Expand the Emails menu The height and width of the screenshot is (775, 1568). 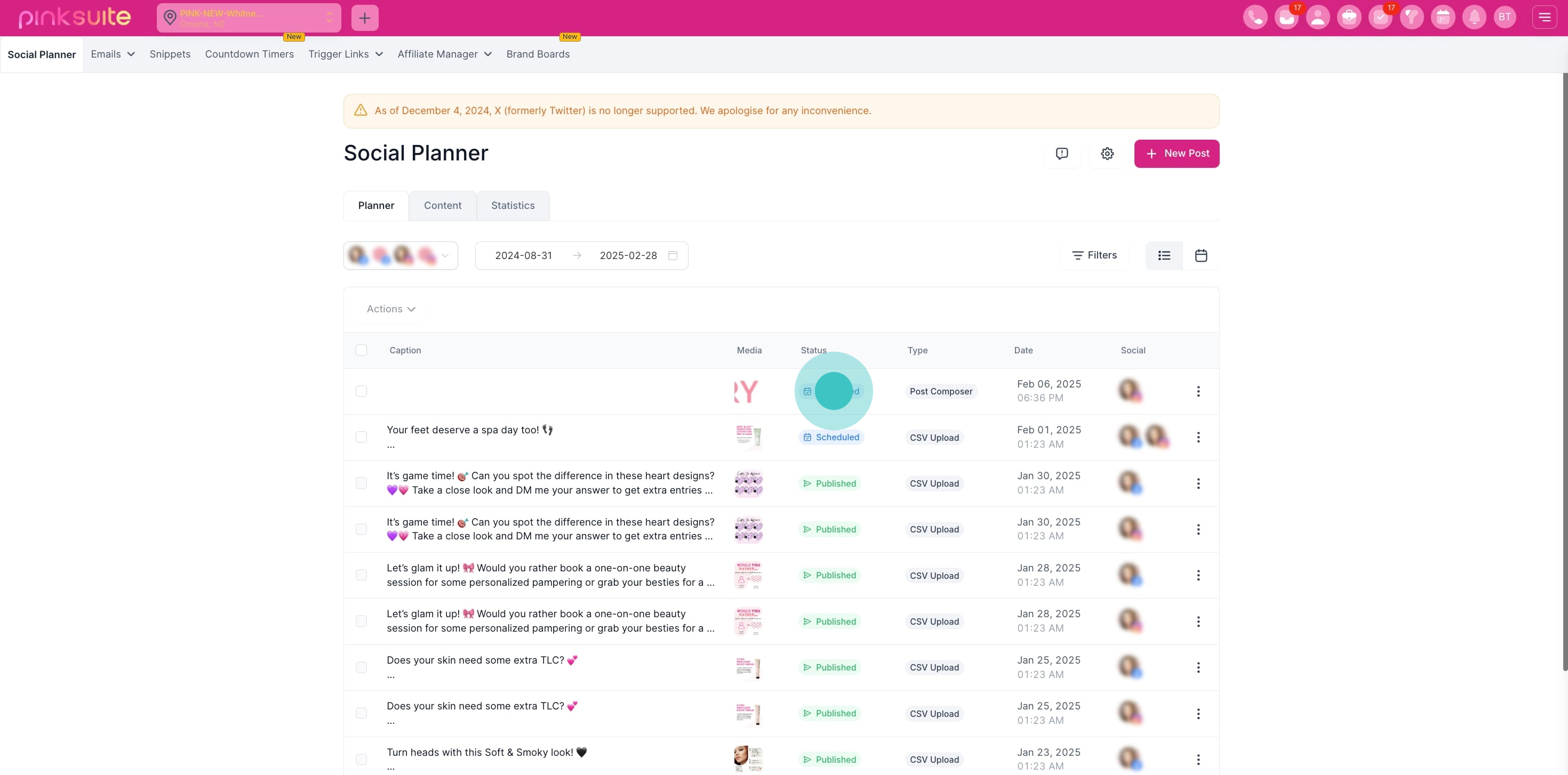(113, 54)
